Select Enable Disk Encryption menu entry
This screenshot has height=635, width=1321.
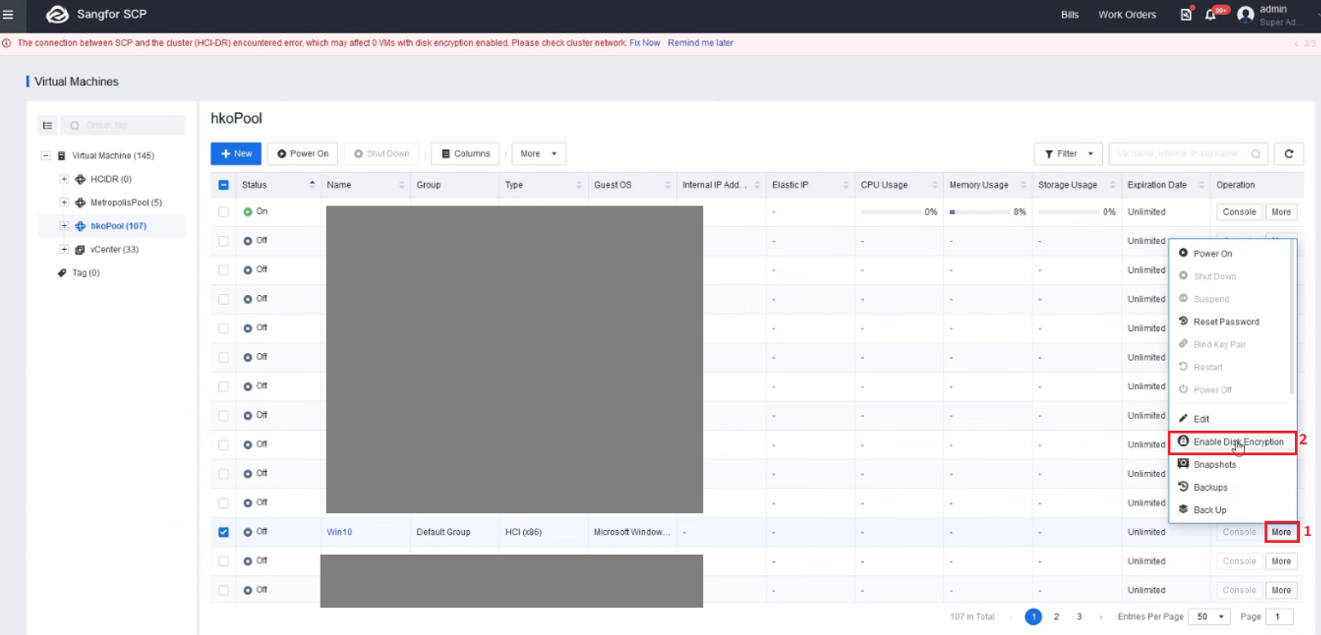pos(1232,442)
